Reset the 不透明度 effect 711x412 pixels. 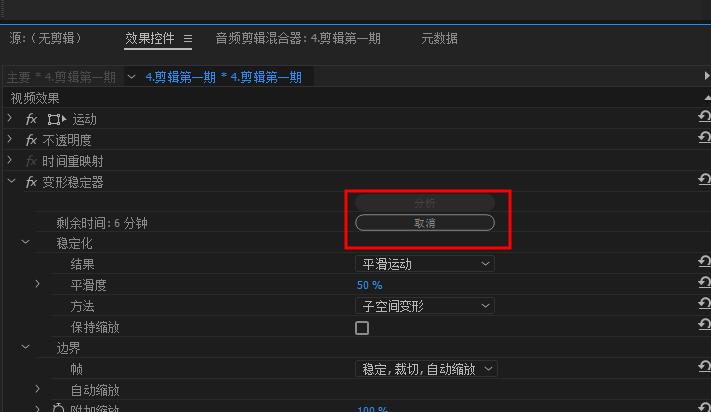704,137
